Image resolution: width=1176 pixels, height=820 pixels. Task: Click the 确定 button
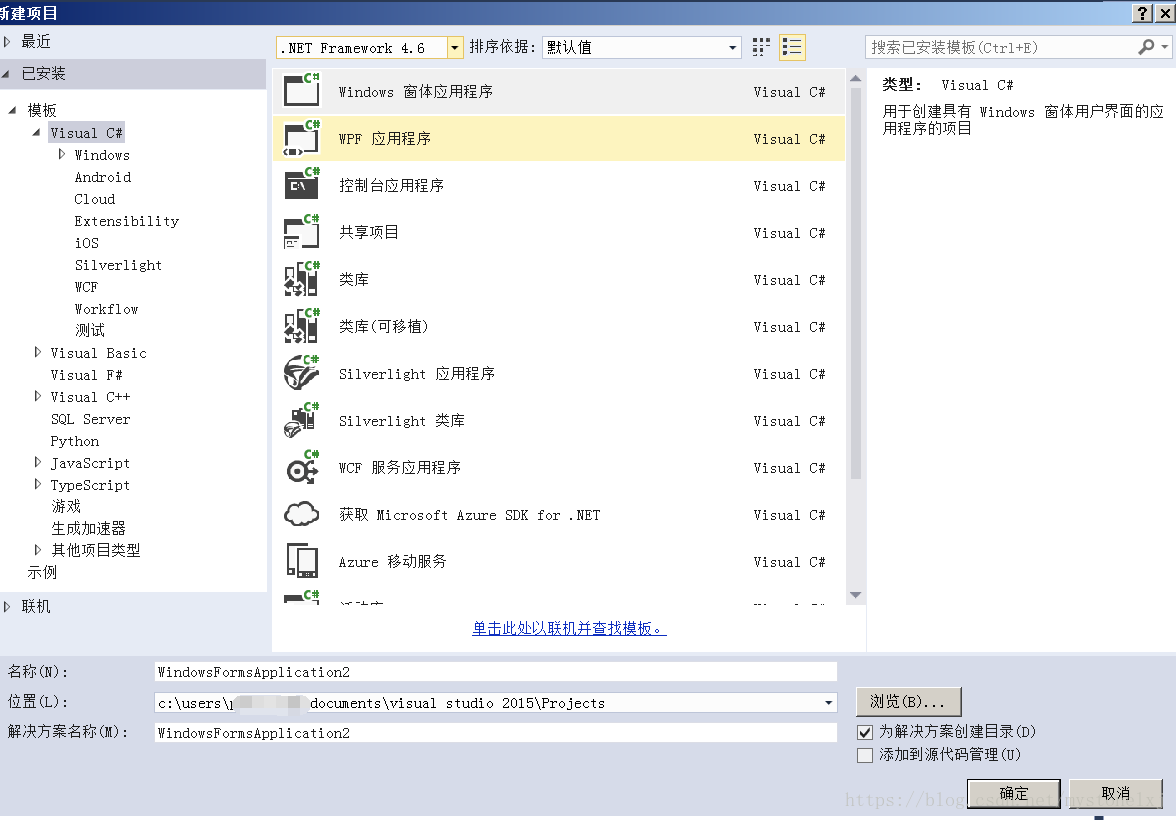[x=1013, y=793]
